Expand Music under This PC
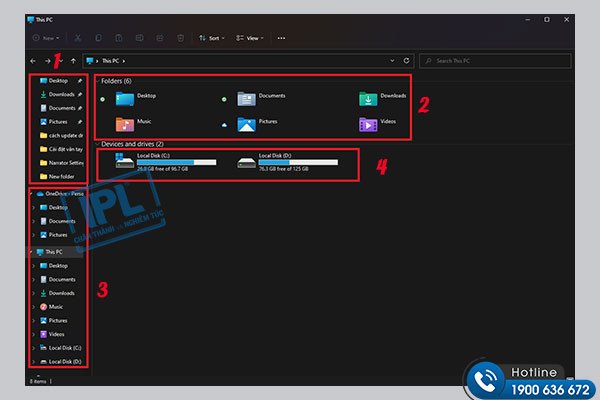This screenshot has width=600, height=400. (x=34, y=307)
